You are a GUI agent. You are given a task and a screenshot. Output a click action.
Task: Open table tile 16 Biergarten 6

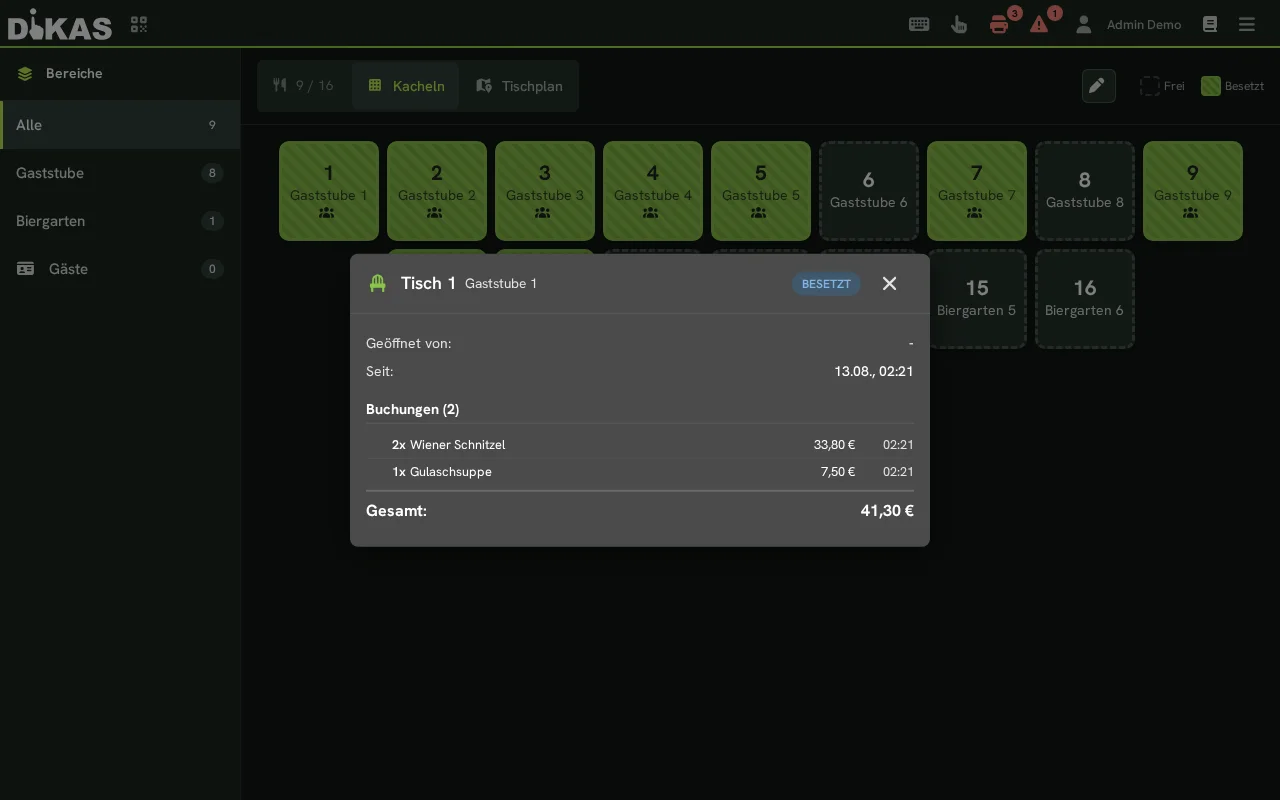tap(1085, 299)
